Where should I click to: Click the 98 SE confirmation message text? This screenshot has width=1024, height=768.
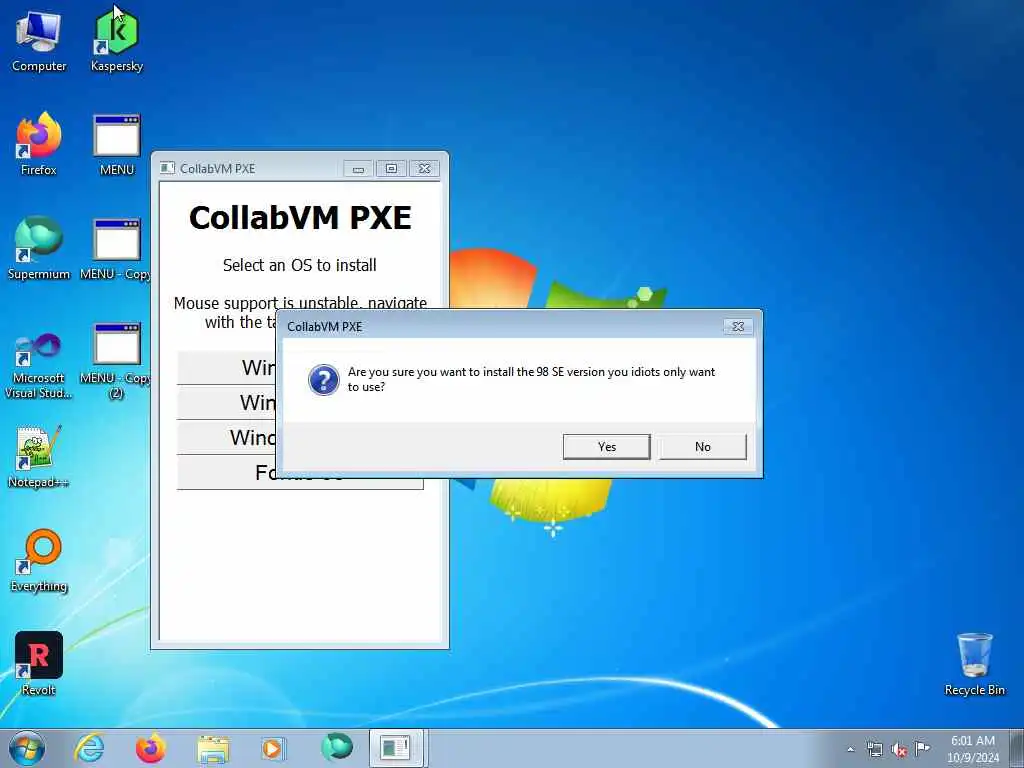click(531, 379)
